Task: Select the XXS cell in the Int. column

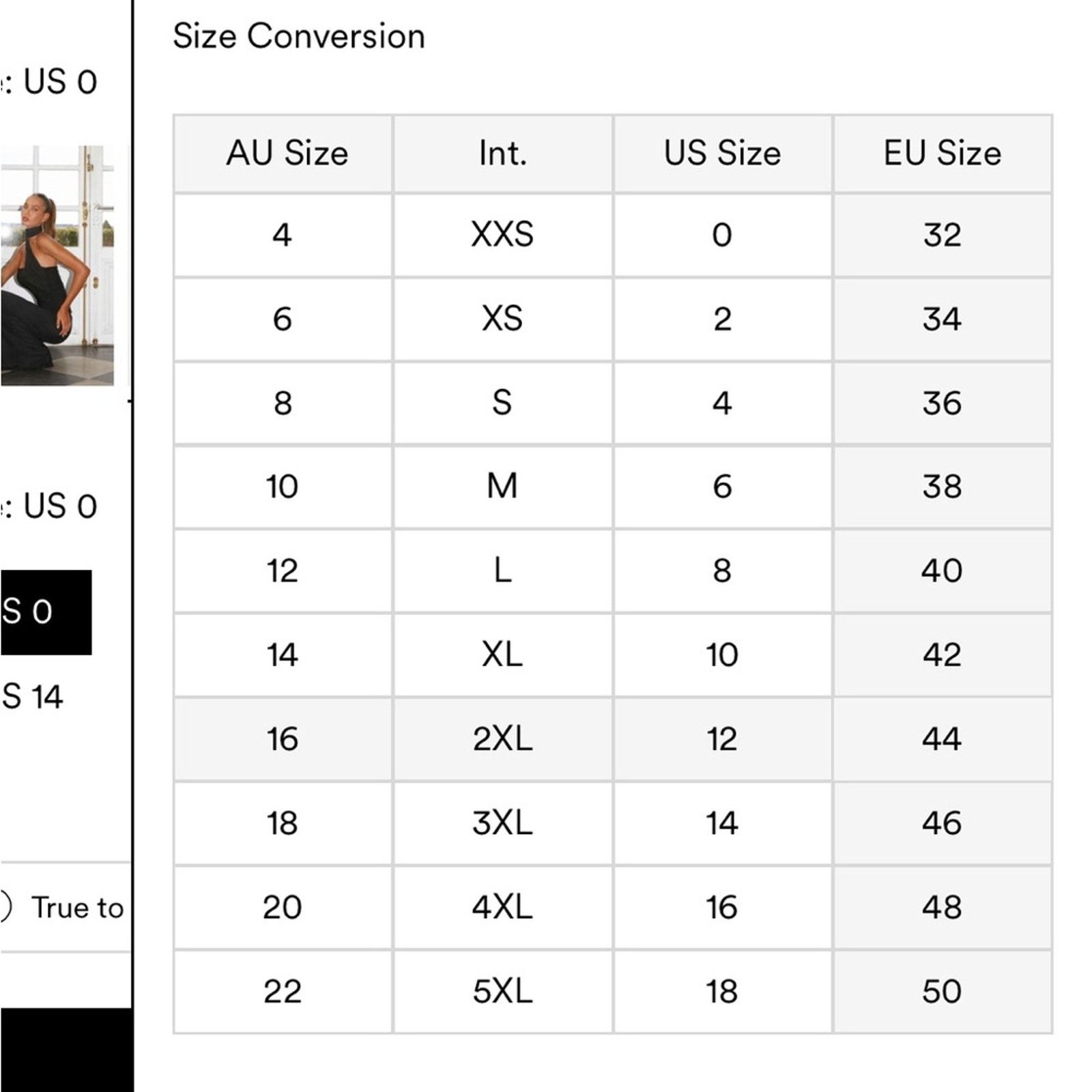Action: [503, 235]
